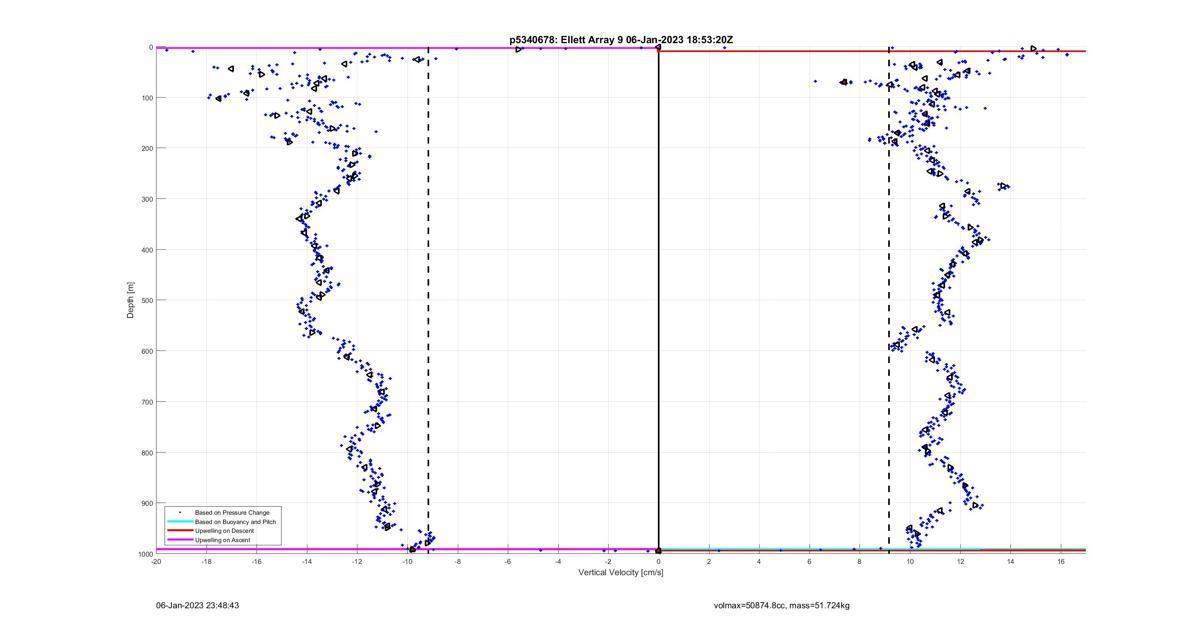Click velocity axis tick label "12"
Viewport: 1200px width, 622px height.
coord(960,562)
